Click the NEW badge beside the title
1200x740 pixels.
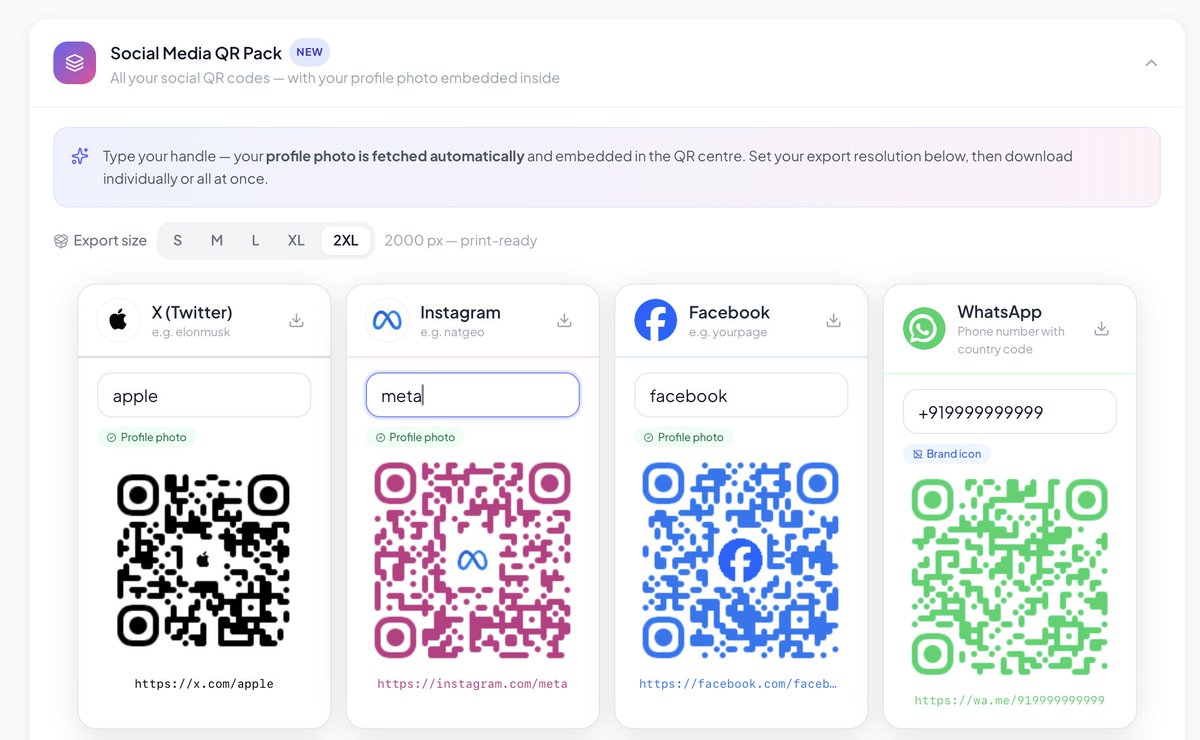pos(310,52)
